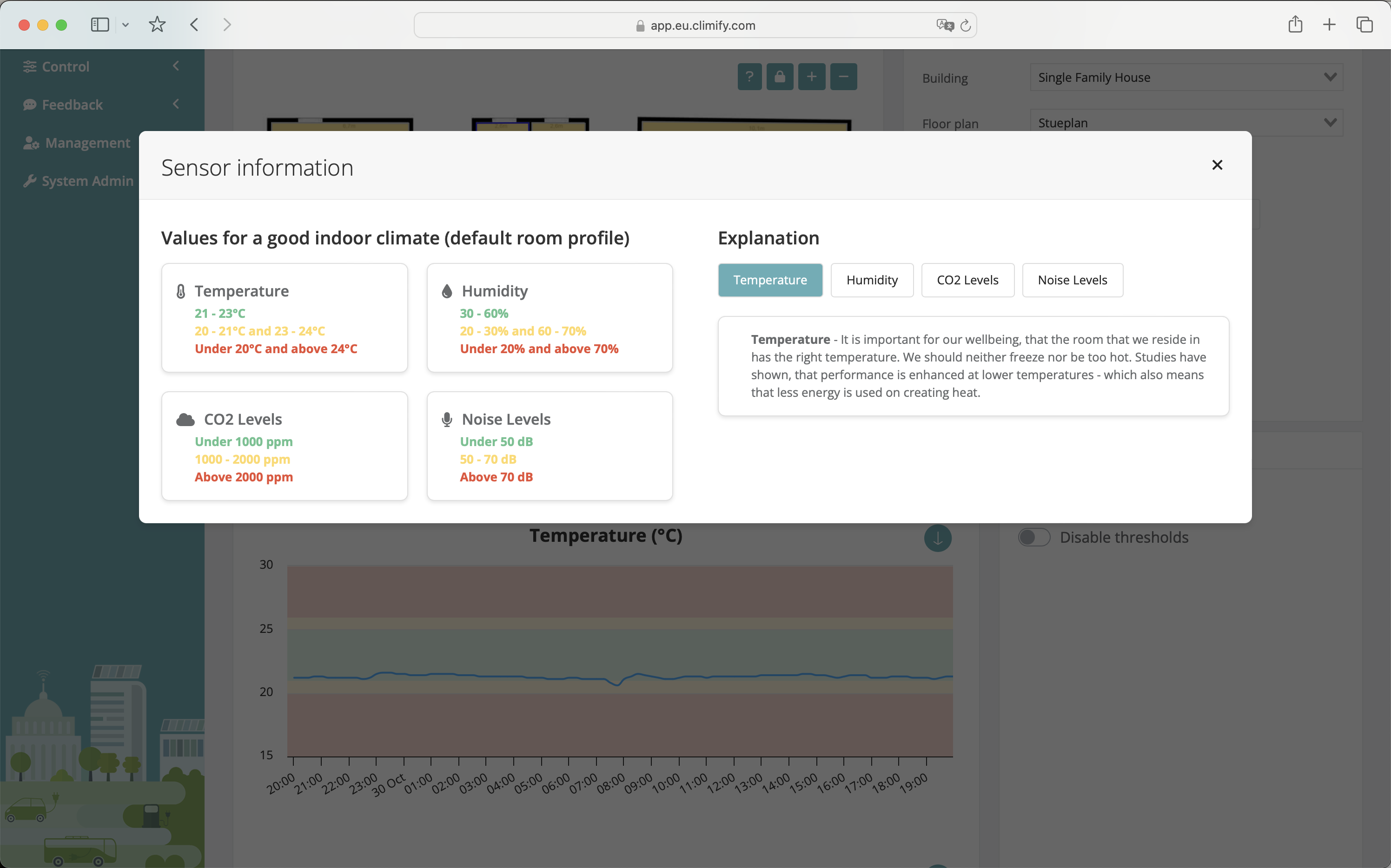Open a new tab with the plus icon

pyautogui.click(x=1330, y=25)
